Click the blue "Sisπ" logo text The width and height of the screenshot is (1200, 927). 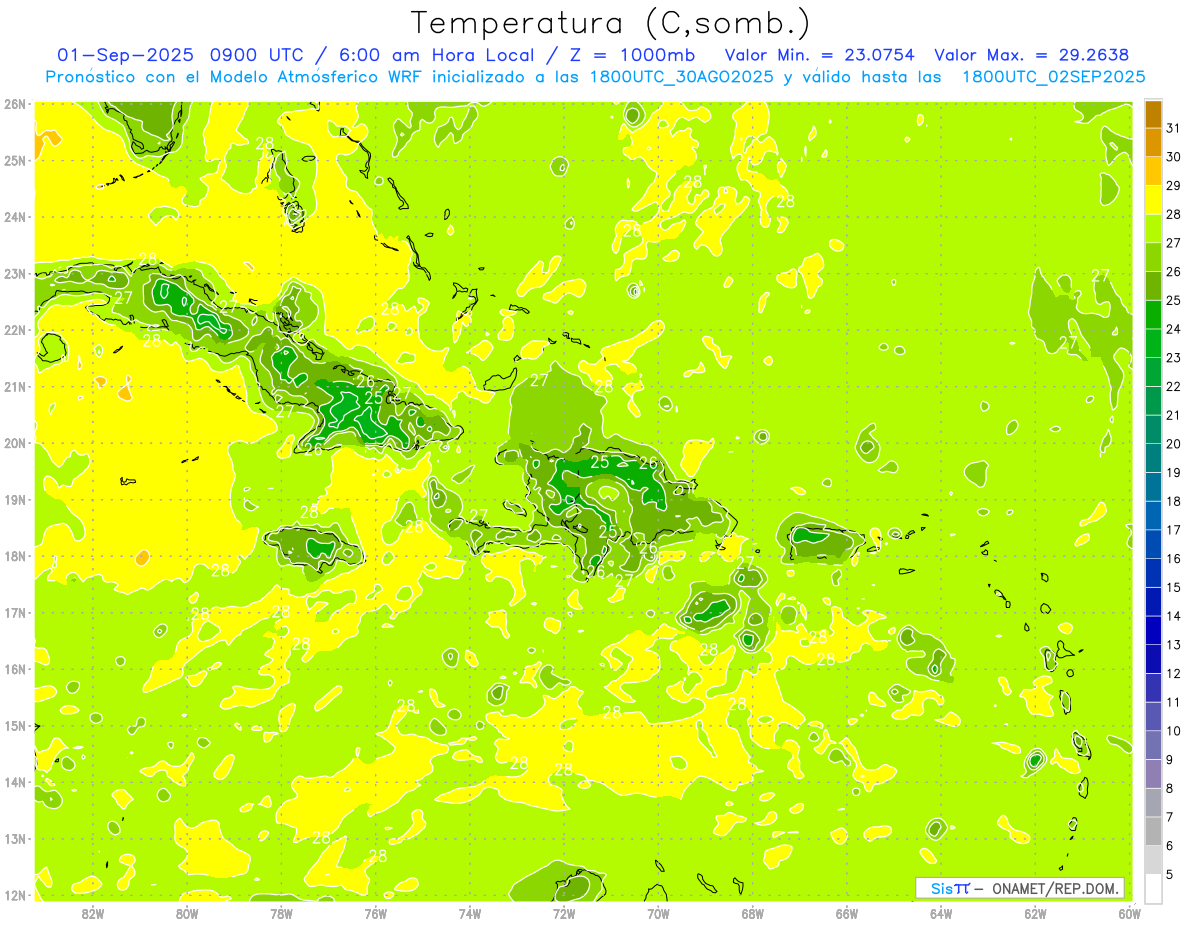(949, 888)
